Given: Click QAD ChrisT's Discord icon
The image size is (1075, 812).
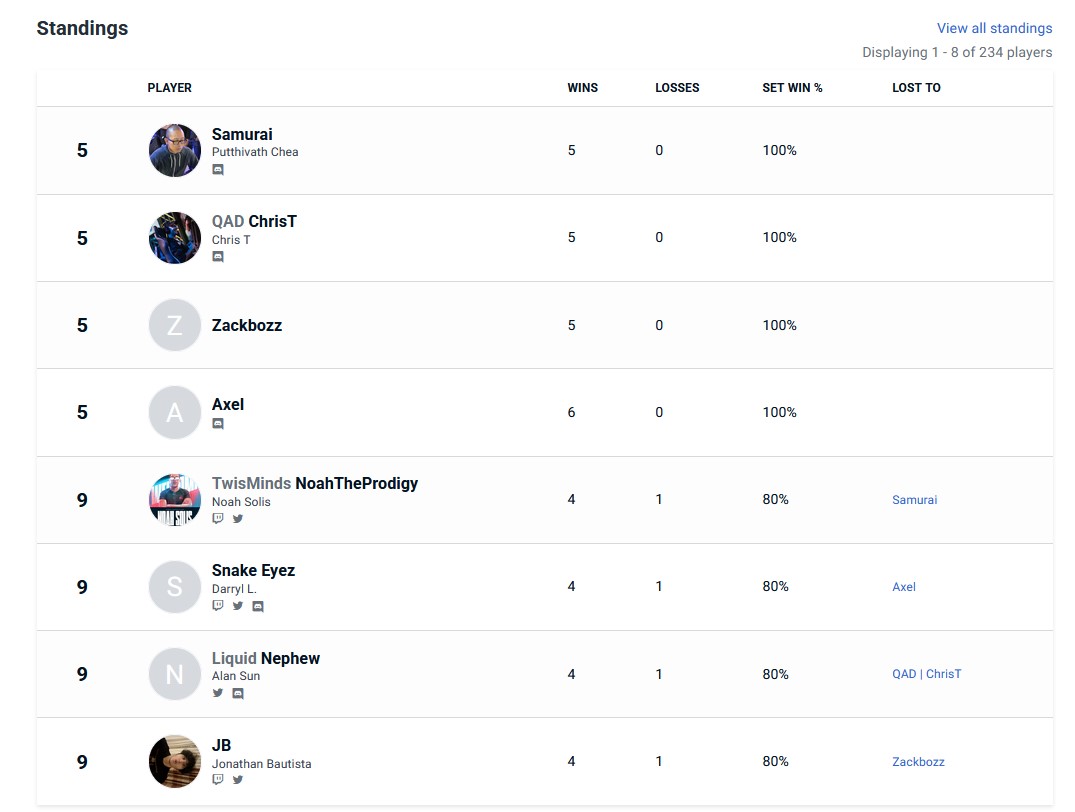Looking at the screenshot, I should coord(218,256).
